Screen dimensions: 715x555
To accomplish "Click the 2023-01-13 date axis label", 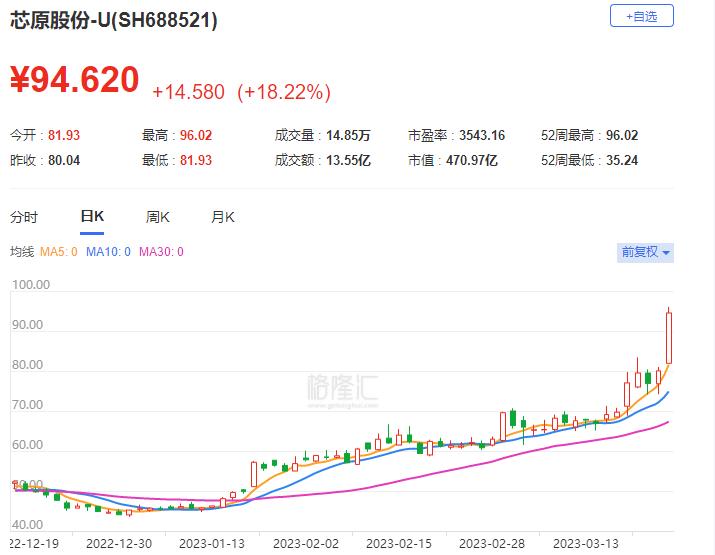I will click(x=212, y=544).
